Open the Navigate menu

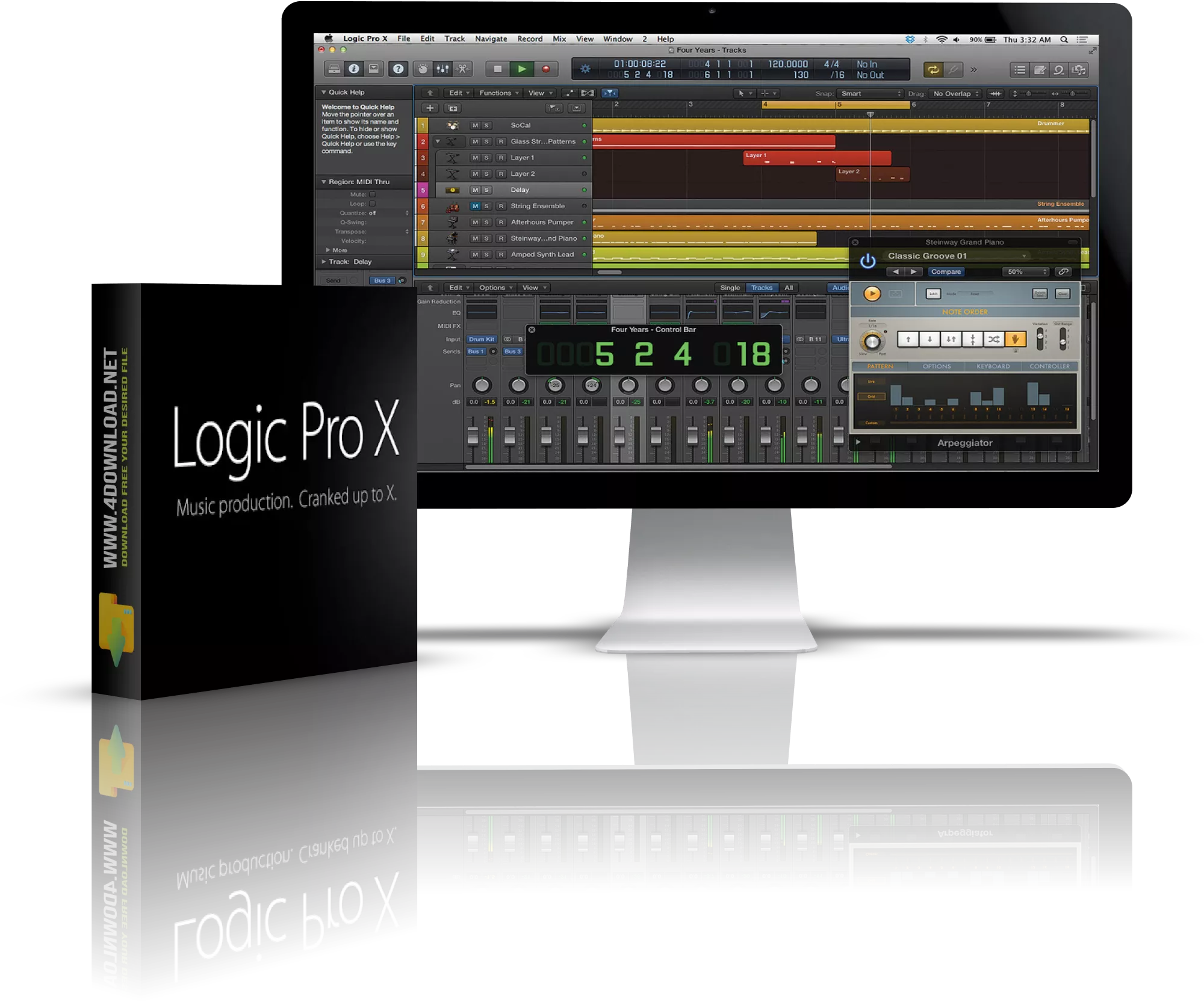[491, 39]
